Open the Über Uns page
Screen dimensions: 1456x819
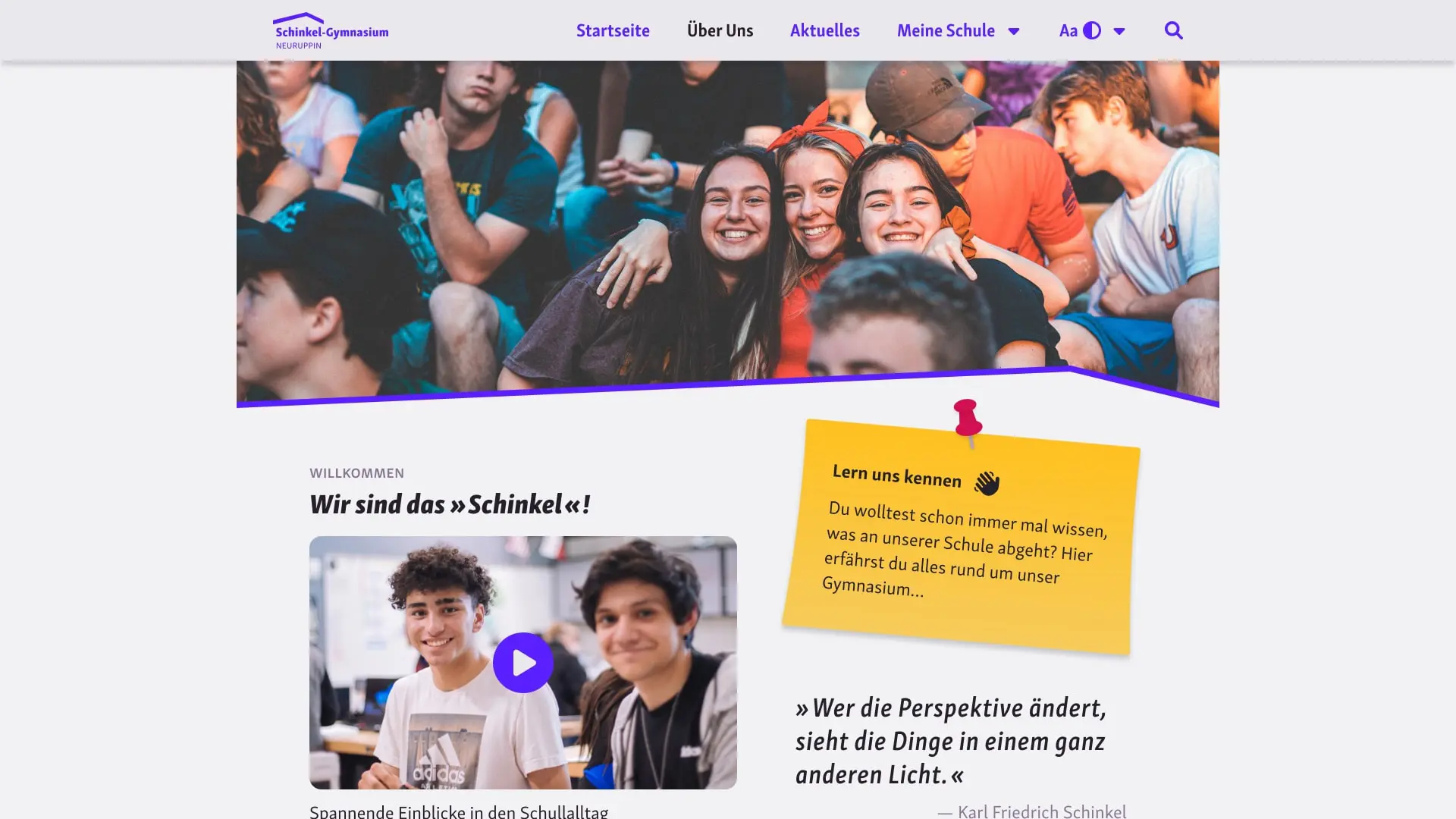[x=720, y=30]
